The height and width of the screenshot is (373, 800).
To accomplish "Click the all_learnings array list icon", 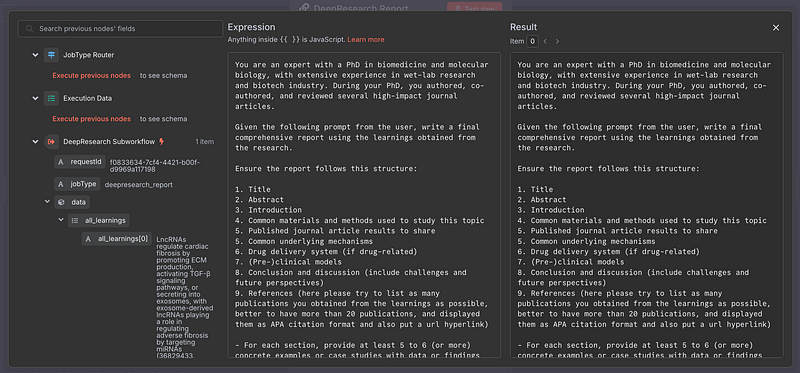I will click(75, 220).
